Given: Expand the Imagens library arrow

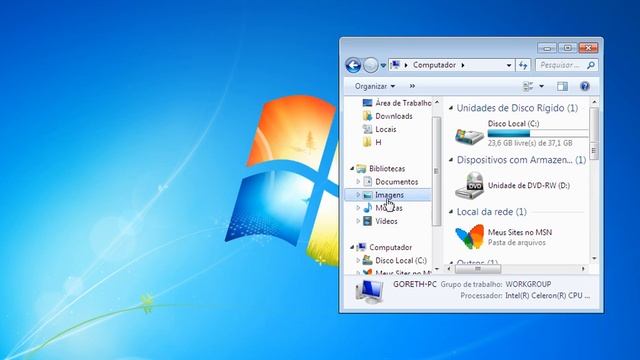Looking at the screenshot, I should (x=358, y=195).
